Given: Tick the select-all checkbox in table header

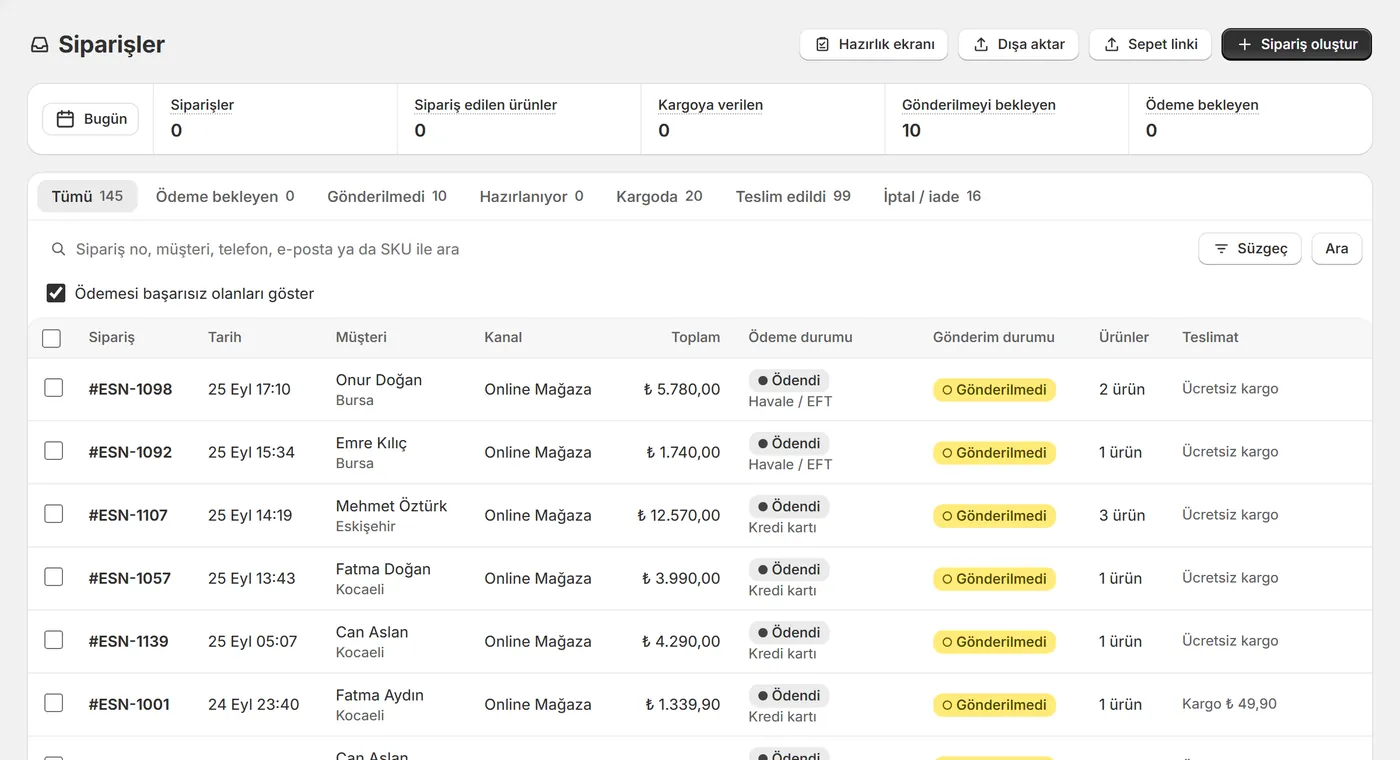Looking at the screenshot, I should [x=52, y=338].
